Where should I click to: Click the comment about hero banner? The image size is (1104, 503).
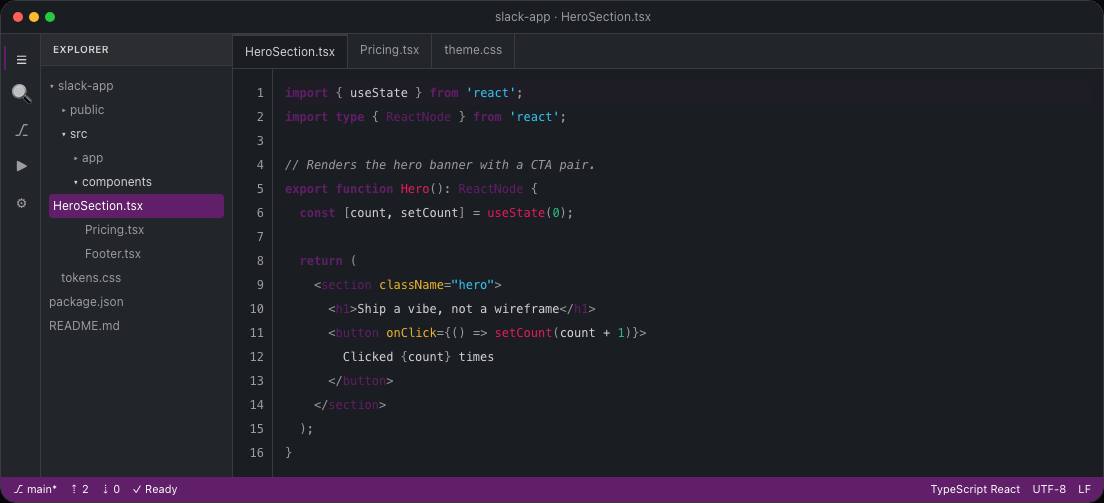point(440,165)
